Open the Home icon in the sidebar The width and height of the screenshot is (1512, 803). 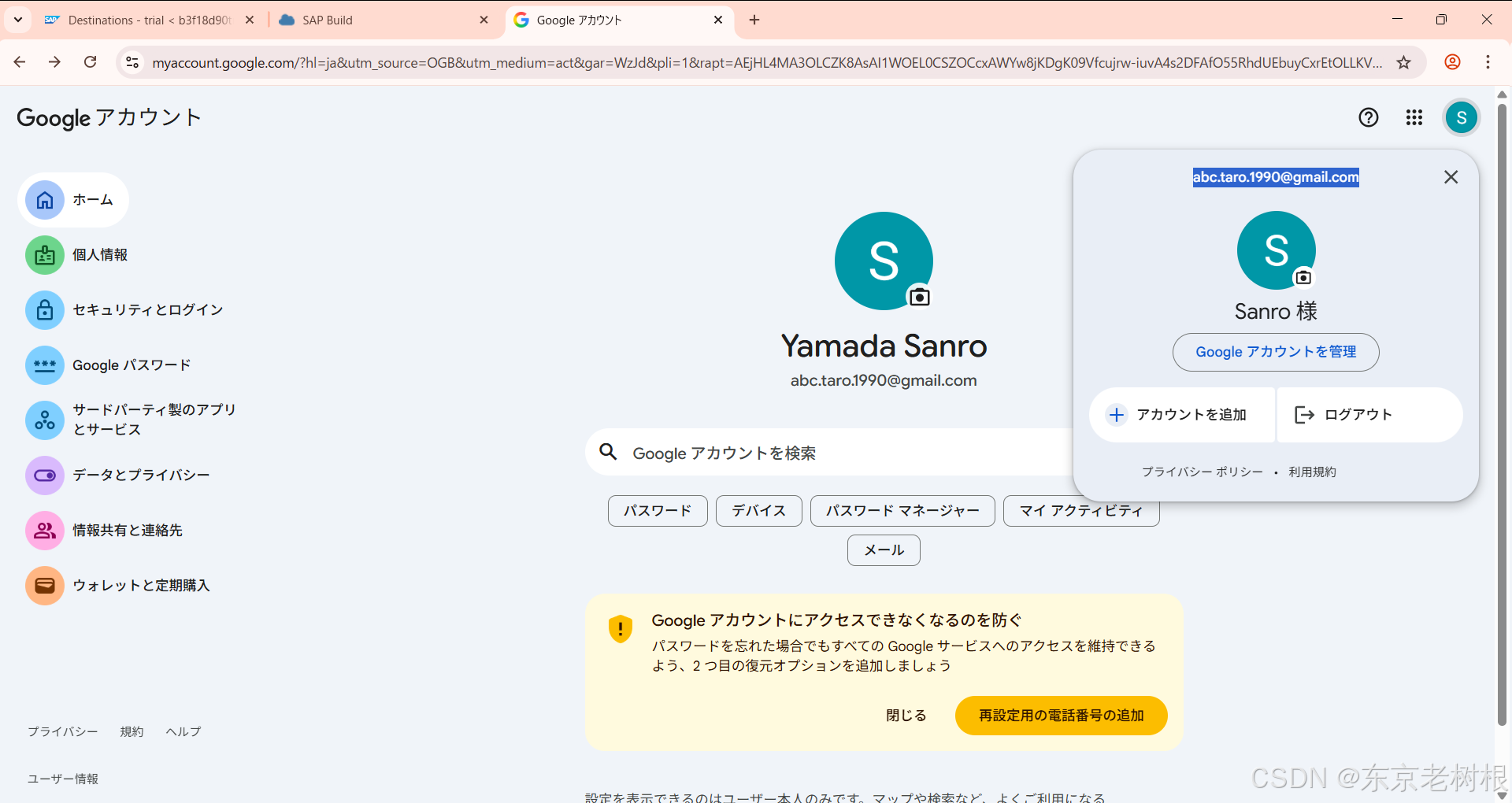pyautogui.click(x=45, y=200)
